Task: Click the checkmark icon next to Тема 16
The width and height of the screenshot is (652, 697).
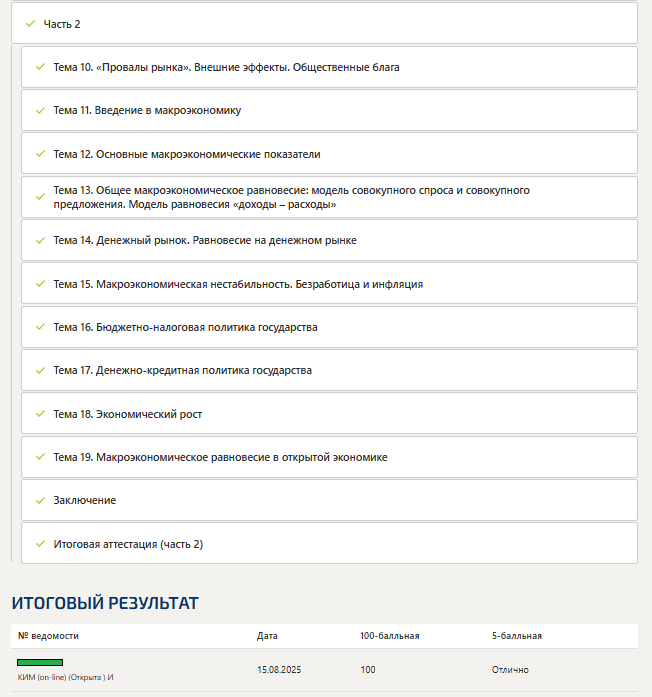Action: pyautogui.click(x=40, y=327)
